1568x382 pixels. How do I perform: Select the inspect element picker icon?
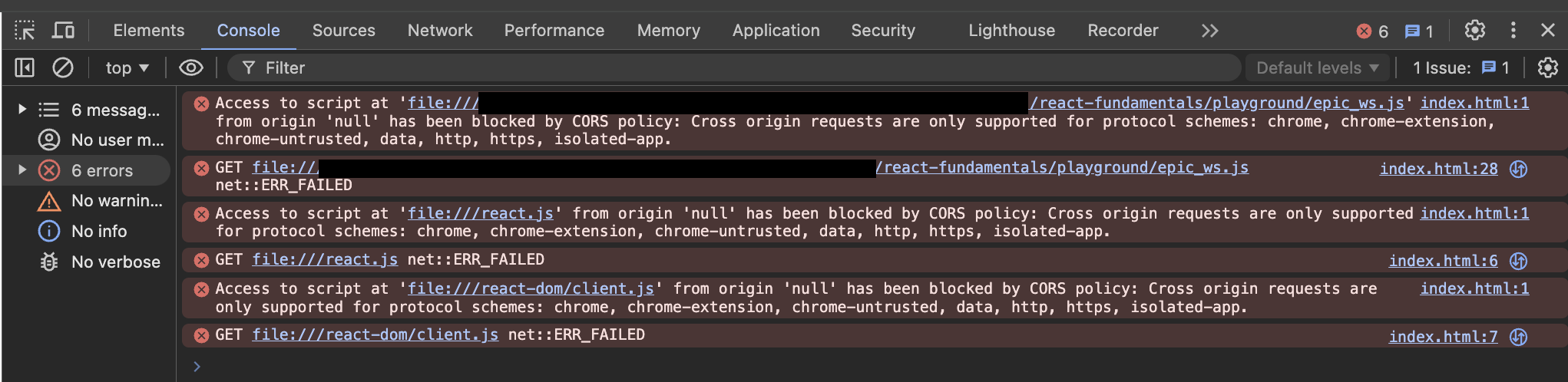click(x=25, y=31)
